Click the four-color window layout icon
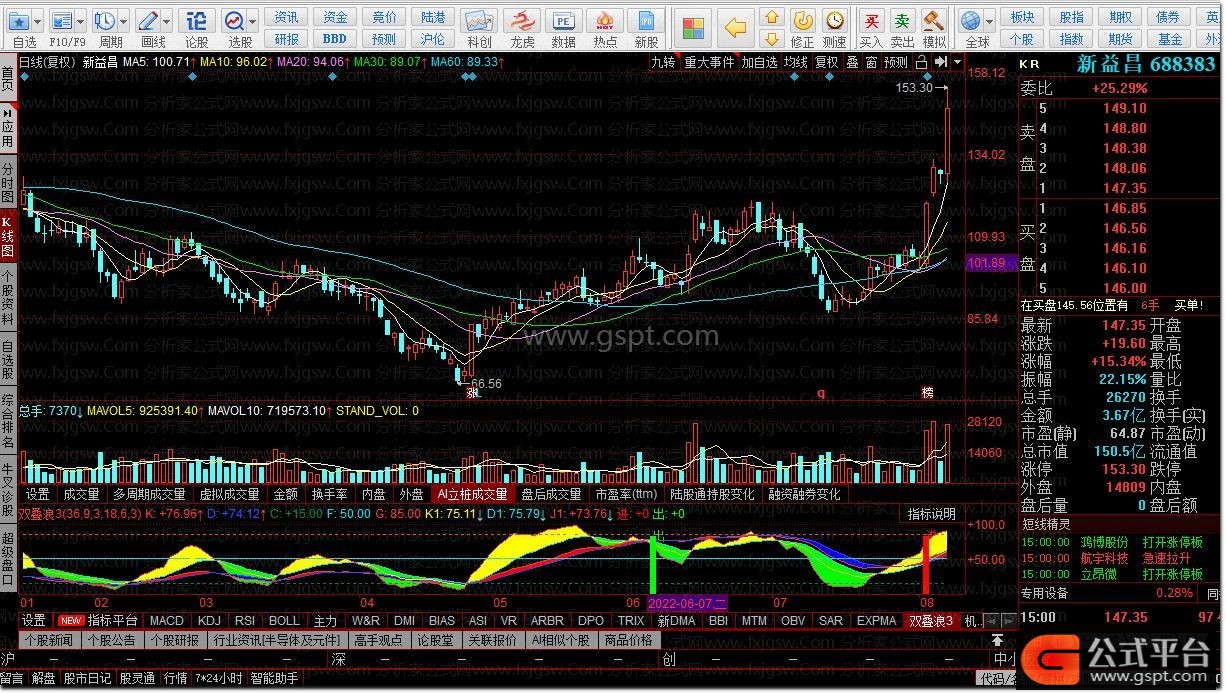 click(x=693, y=27)
